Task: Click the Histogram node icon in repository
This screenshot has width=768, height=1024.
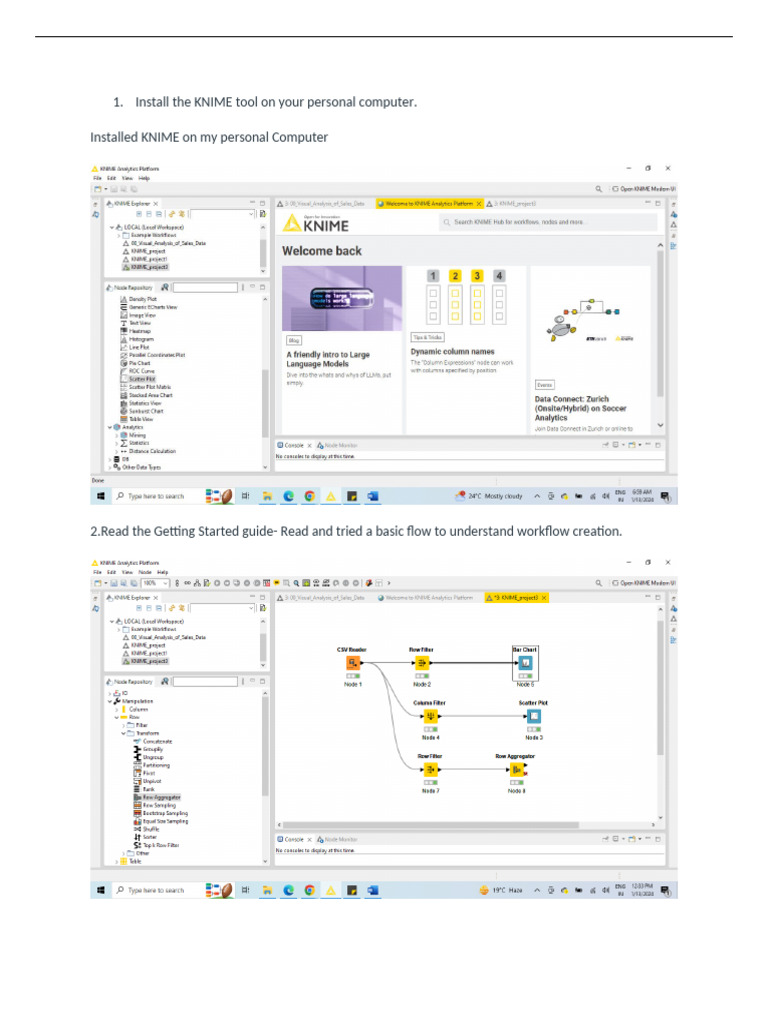Action: coord(123,339)
